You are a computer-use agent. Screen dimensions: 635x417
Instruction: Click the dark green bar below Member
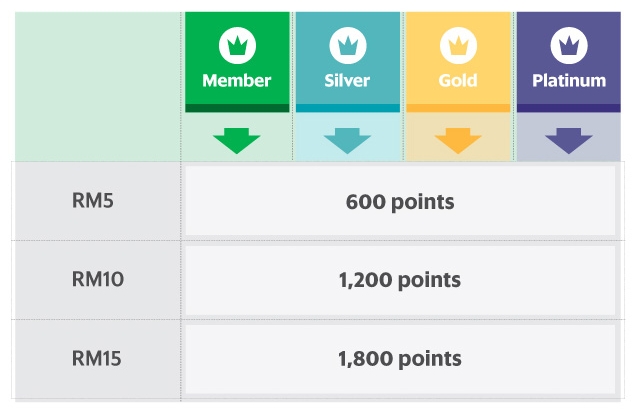pos(237,108)
